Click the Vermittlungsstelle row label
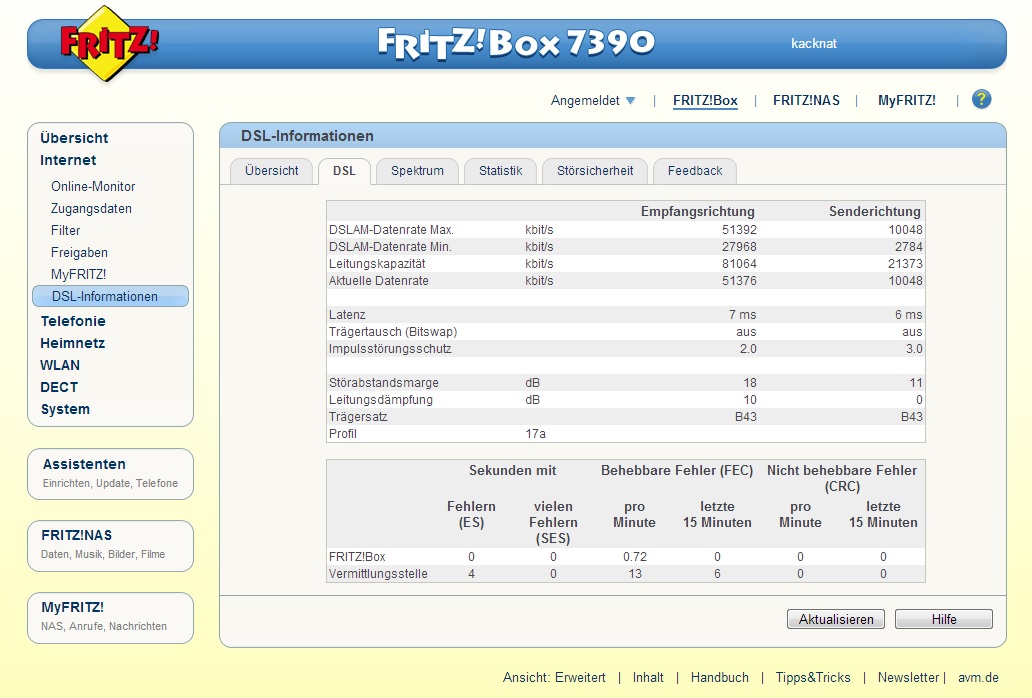Image resolution: width=1032 pixels, height=698 pixels. pyautogui.click(x=378, y=574)
